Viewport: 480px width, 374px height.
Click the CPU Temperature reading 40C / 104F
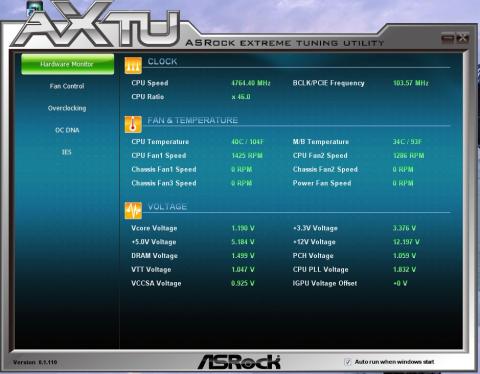247,142
